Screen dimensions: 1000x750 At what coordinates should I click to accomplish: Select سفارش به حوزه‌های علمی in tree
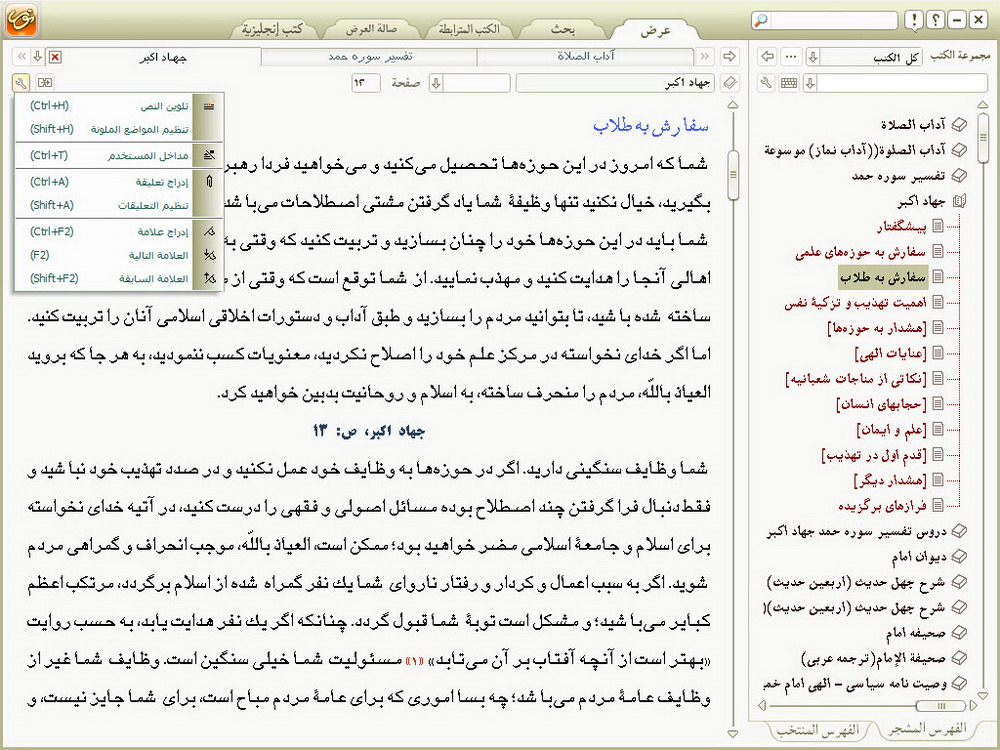point(860,252)
